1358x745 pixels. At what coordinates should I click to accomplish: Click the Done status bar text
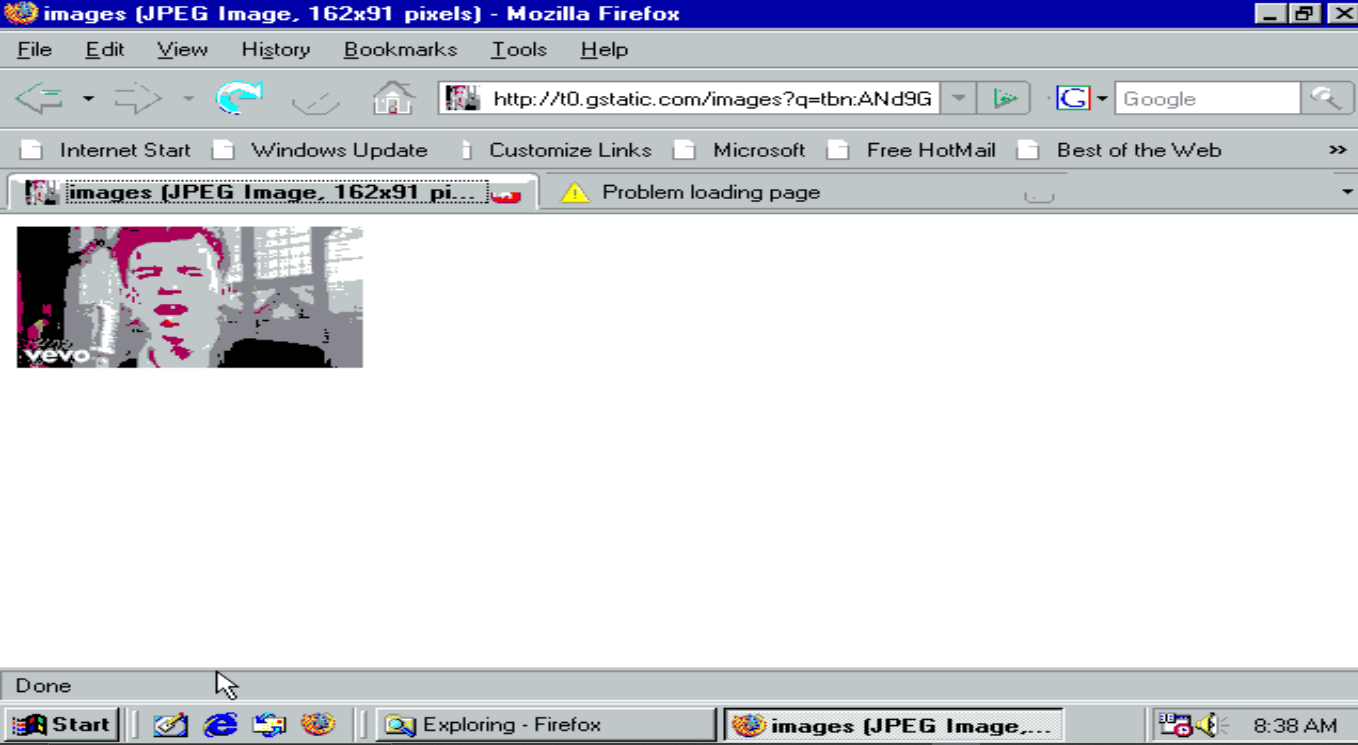coord(43,685)
